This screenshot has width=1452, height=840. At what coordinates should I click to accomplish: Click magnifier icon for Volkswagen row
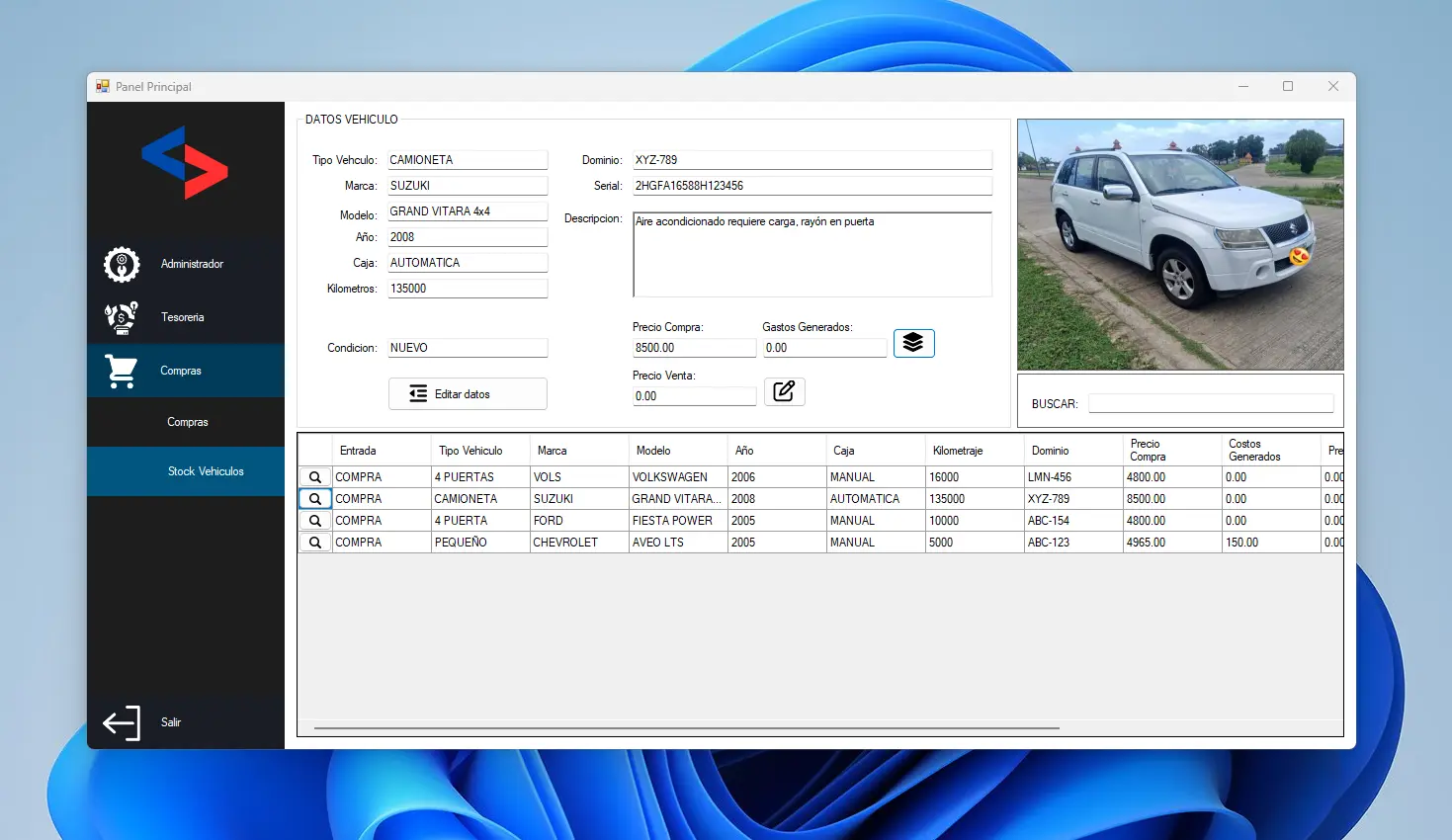tap(315, 477)
